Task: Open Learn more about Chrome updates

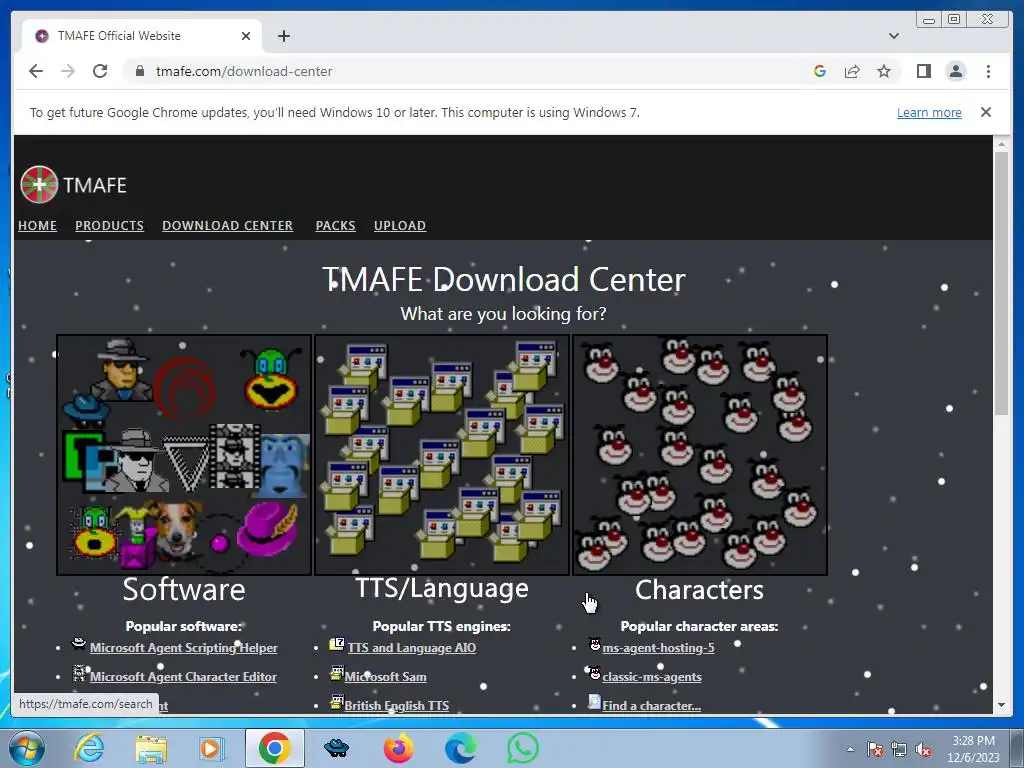Action: click(x=929, y=112)
